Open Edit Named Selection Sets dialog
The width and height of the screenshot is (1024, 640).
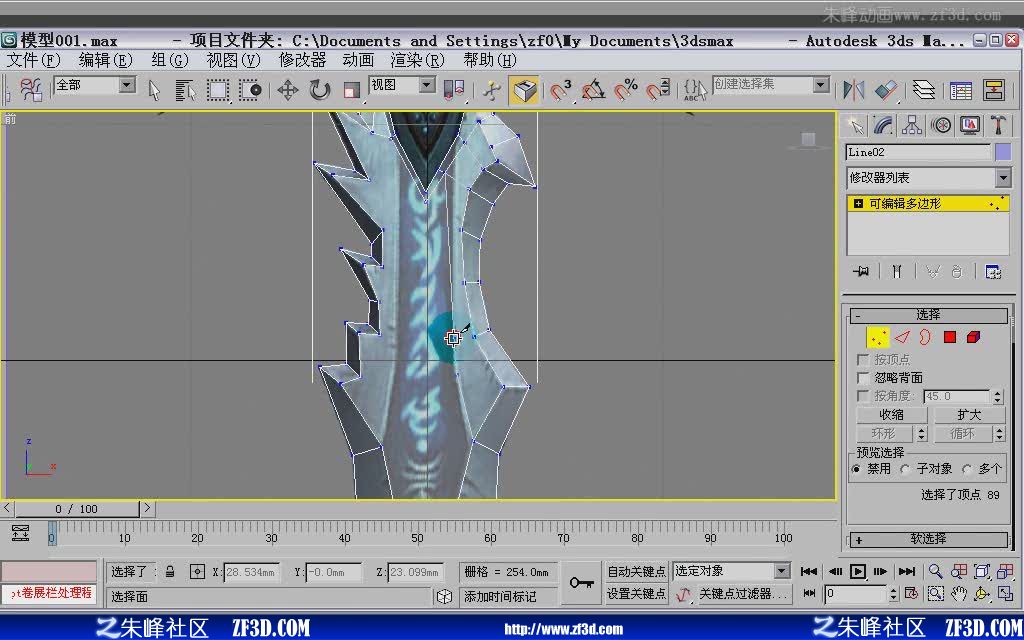pyautogui.click(x=695, y=90)
